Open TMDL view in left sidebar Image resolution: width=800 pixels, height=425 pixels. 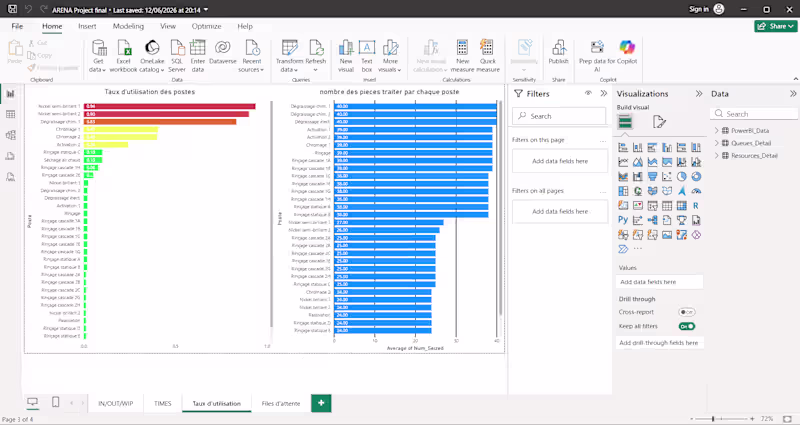click(x=10, y=177)
